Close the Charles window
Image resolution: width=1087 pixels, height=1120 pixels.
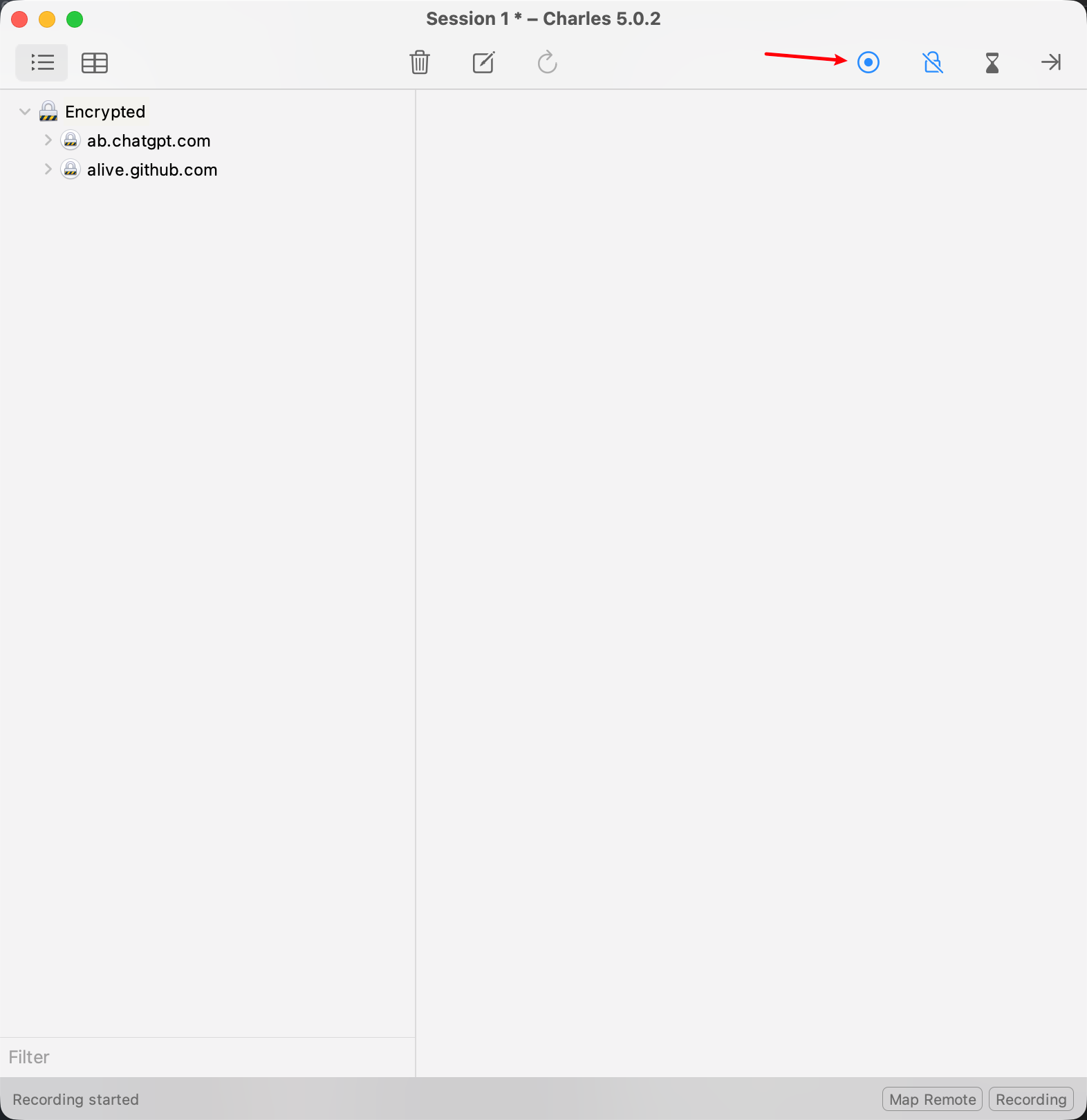[19, 19]
